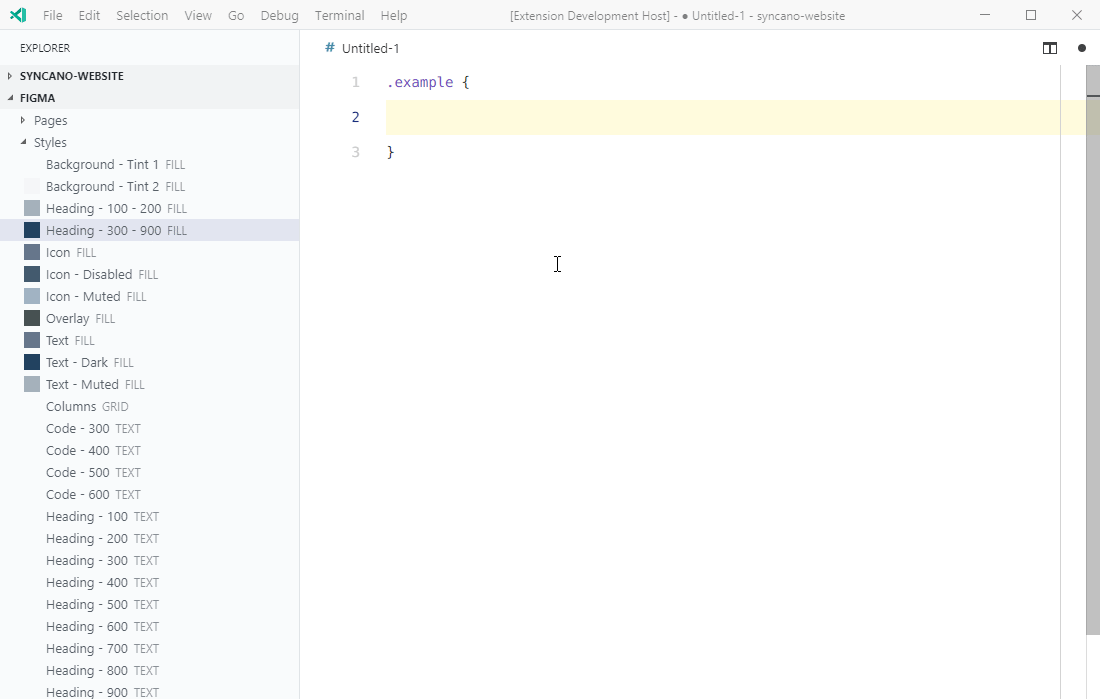Click the Background - Tint 2 swatch
The height and width of the screenshot is (699, 1100).
tap(31, 186)
